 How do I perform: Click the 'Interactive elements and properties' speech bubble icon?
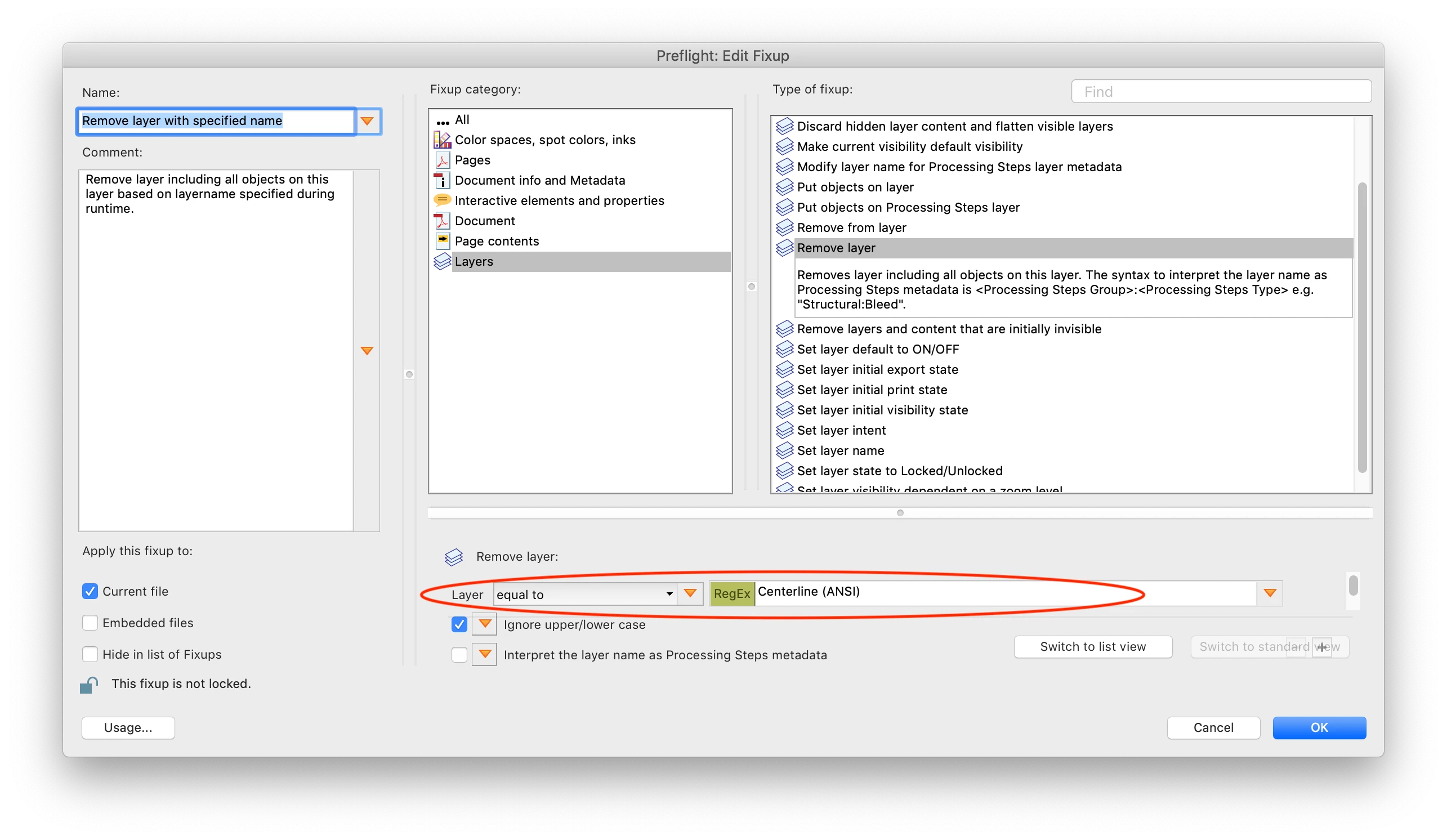click(441, 200)
